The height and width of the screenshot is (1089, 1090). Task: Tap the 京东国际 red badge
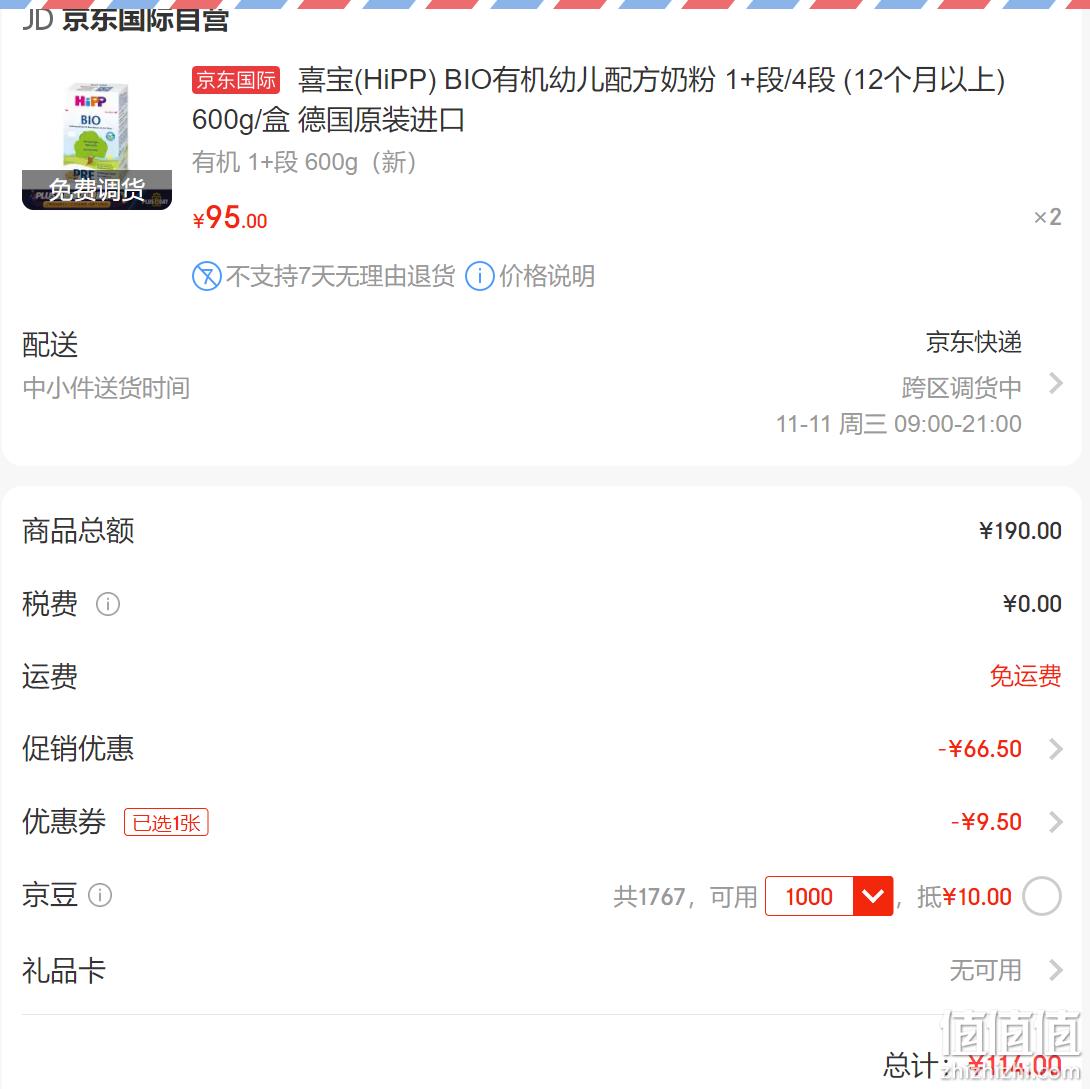tap(236, 81)
